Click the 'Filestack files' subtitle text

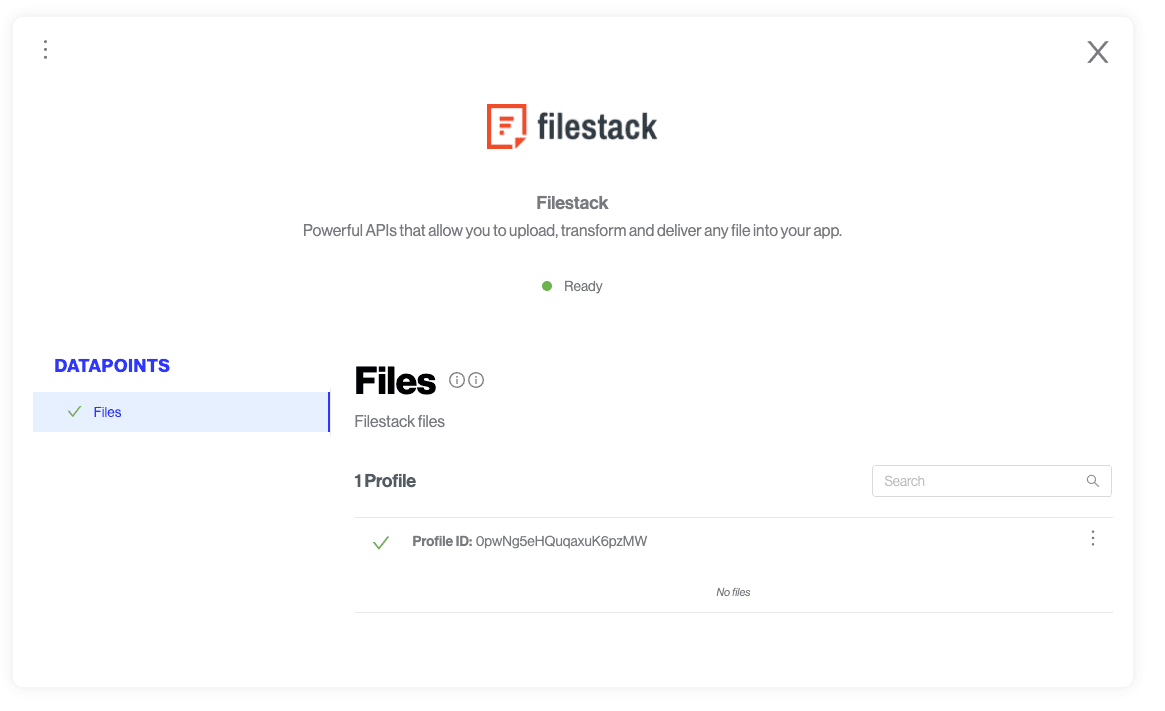click(399, 422)
